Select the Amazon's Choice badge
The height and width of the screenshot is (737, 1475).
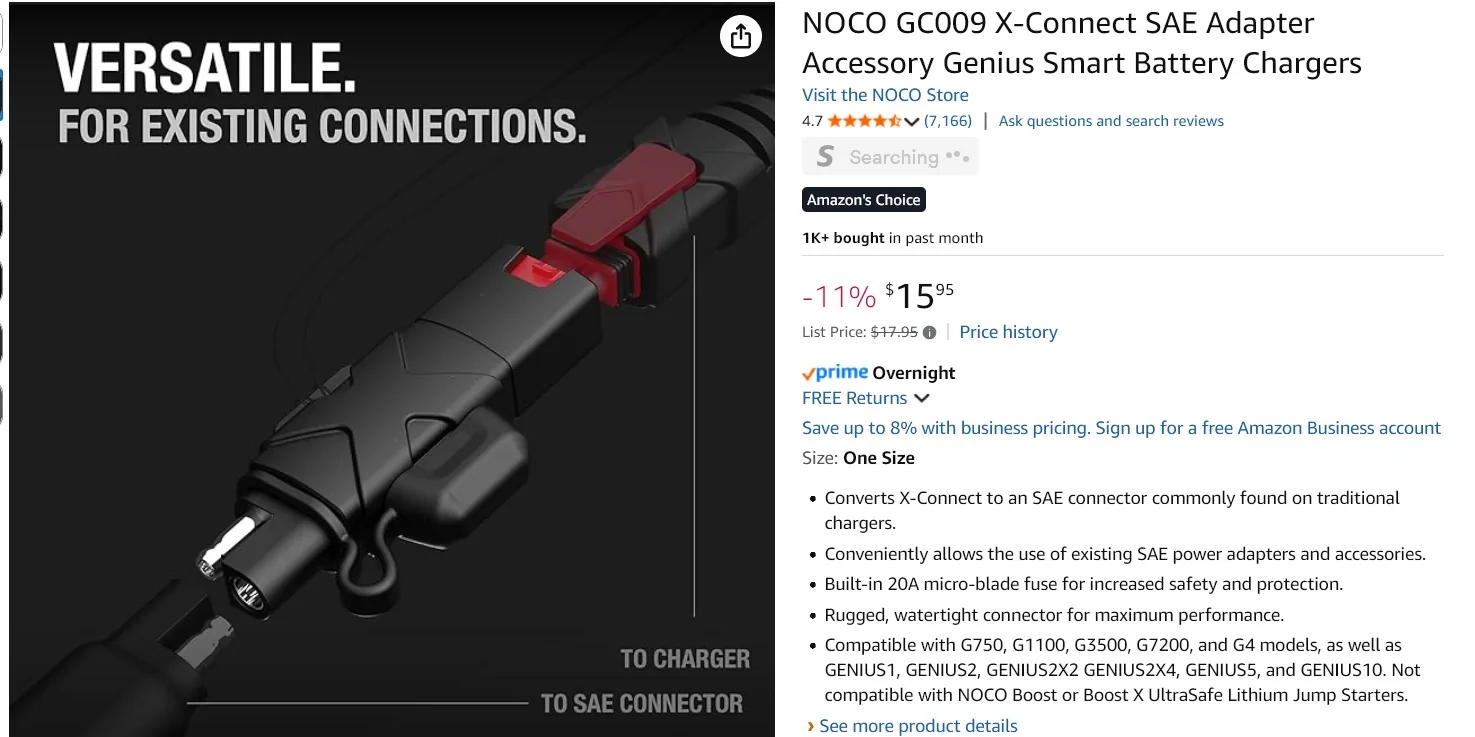(863, 199)
